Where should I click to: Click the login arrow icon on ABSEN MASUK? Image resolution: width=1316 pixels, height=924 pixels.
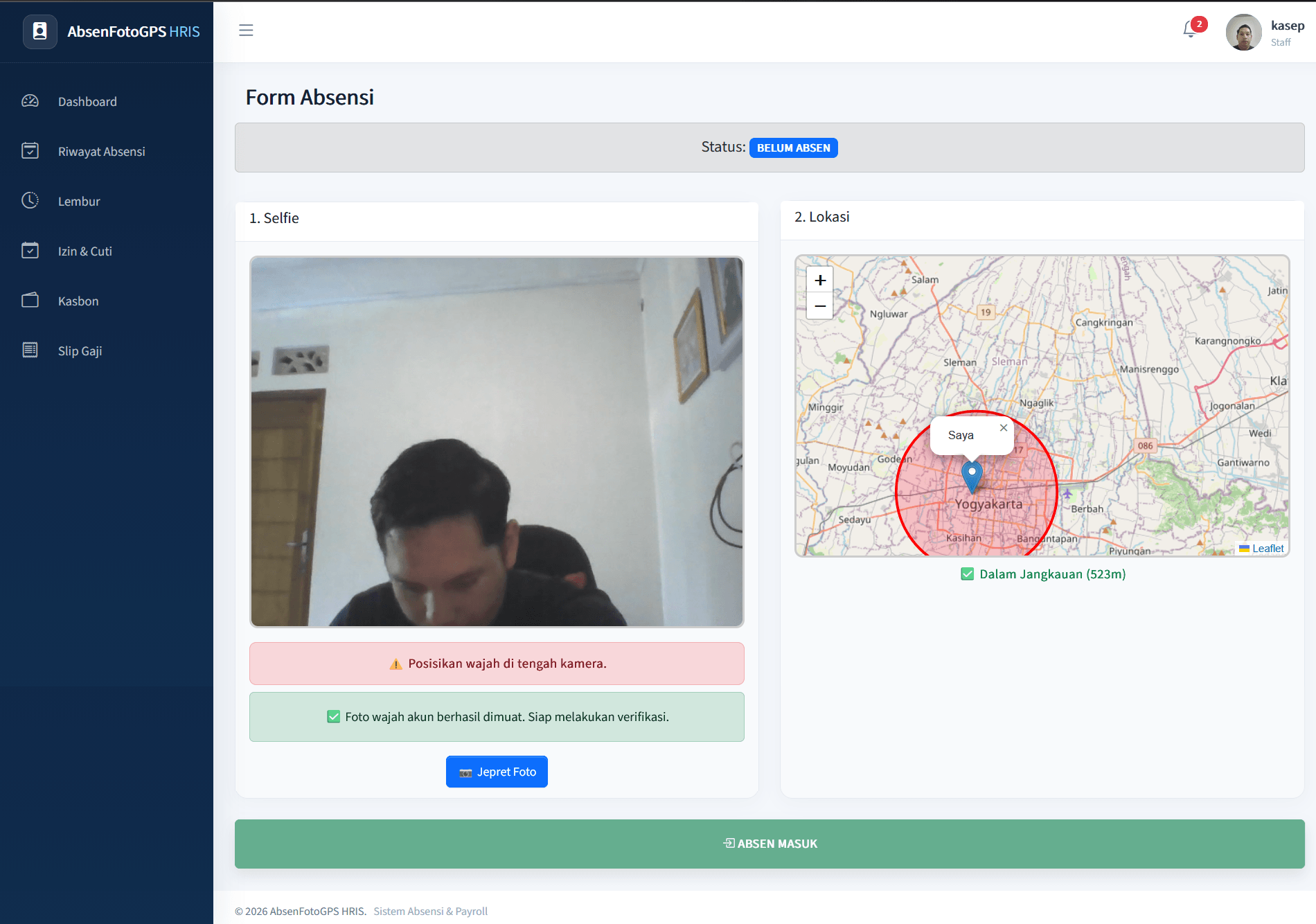[x=729, y=843]
